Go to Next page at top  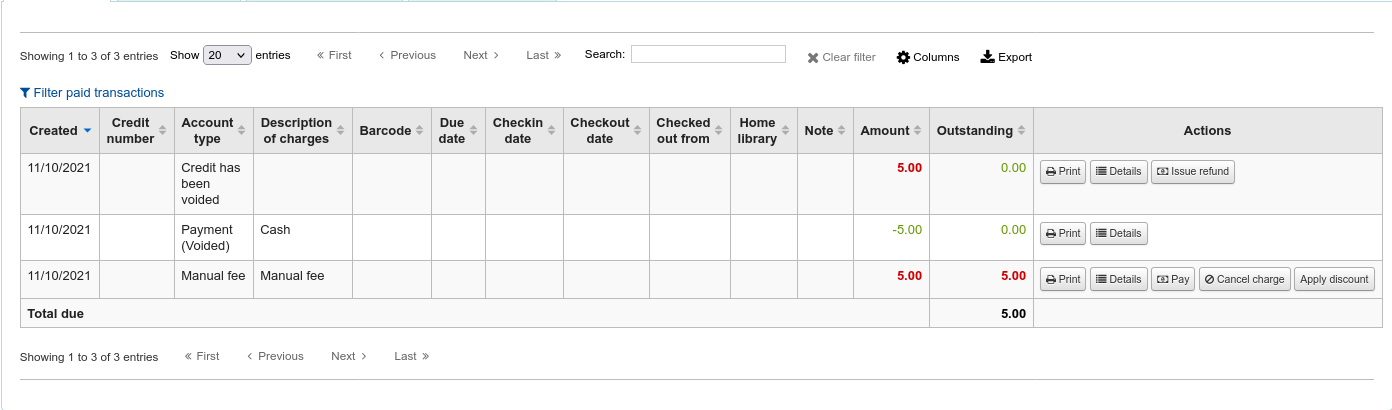click(x=480, y=55)
